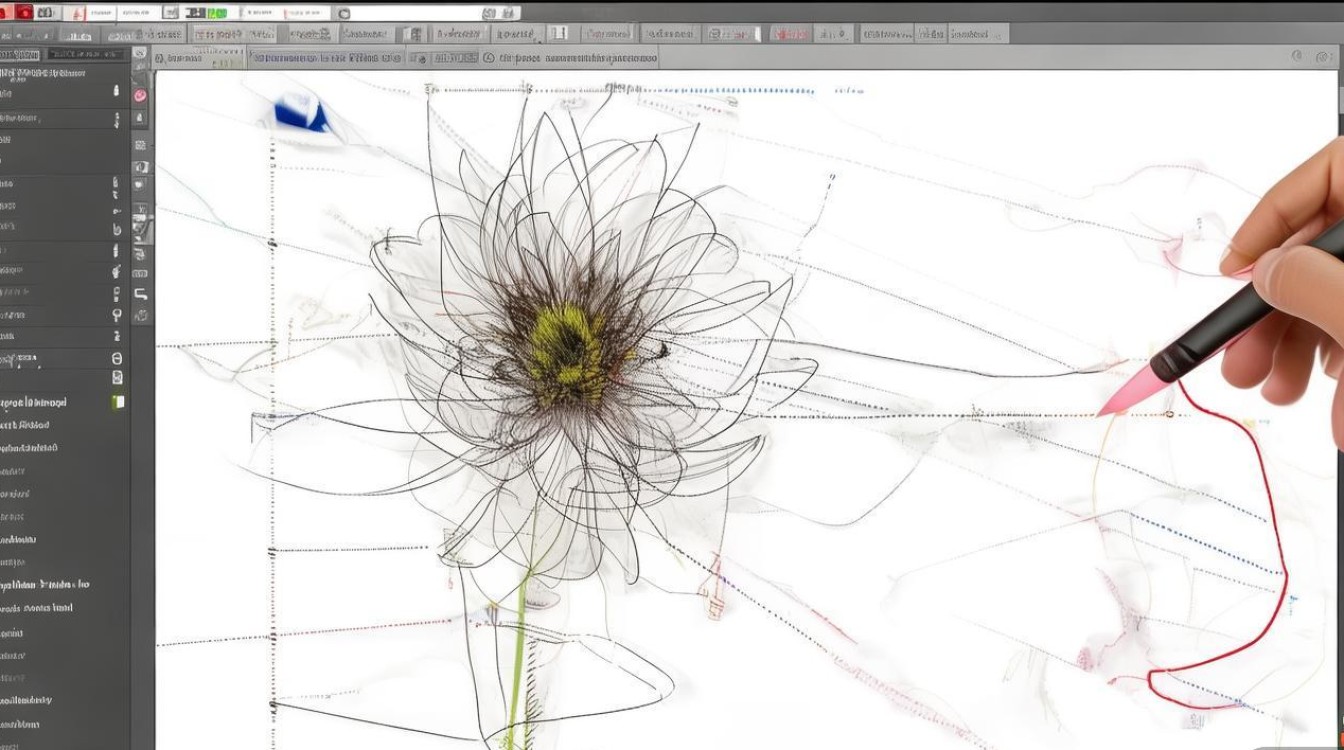Toggle the round icon below the magnifier in left panel
The width and height of the screenshot is (1344, 750).
[x=117, y=358]
